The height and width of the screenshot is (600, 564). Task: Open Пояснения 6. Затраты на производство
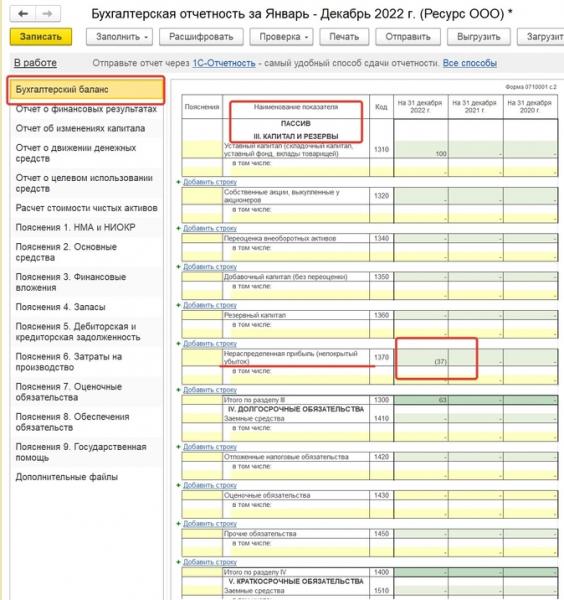(x=69, y=362)
